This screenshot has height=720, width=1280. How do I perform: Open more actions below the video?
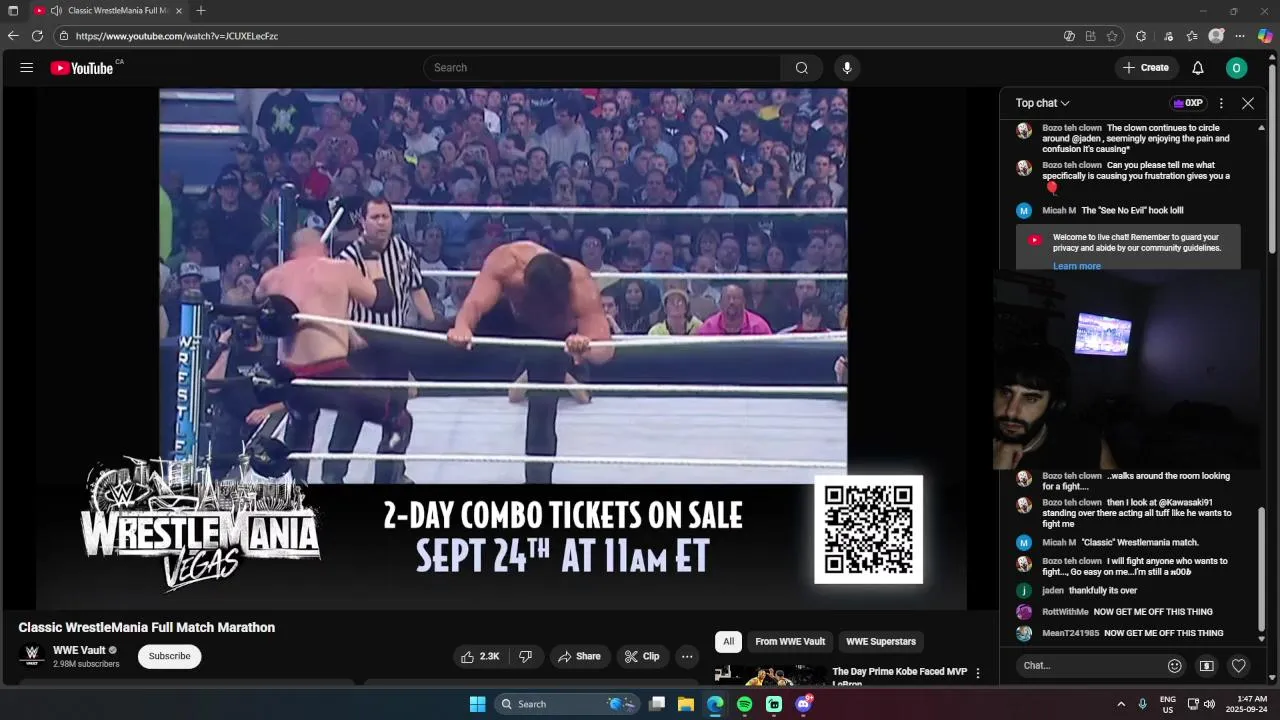(x=687, y=656)
